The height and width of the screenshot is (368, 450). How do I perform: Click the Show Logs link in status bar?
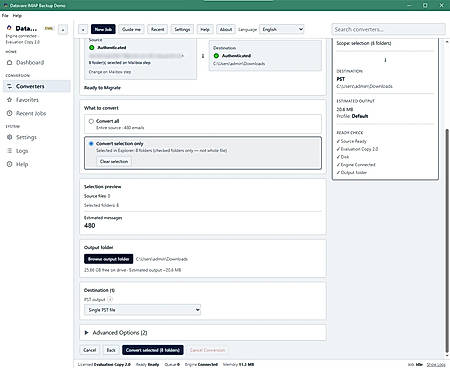pos(436,365)
